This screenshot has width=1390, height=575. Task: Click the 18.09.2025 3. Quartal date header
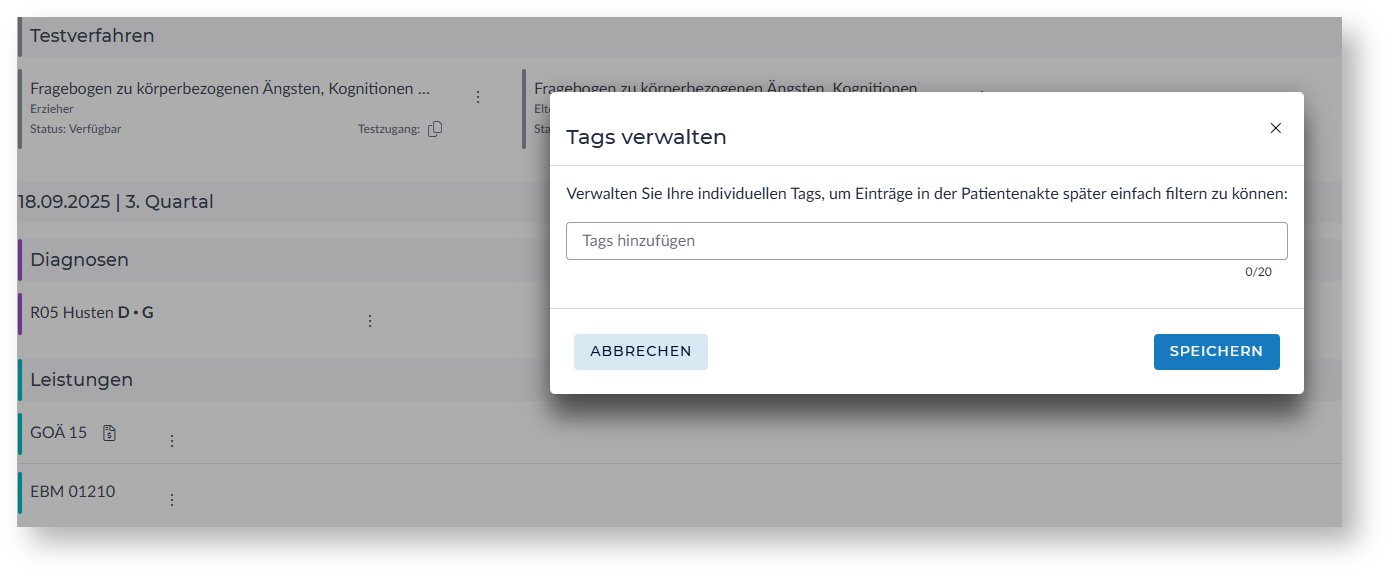pyautogui.click(x=116, y=202)
